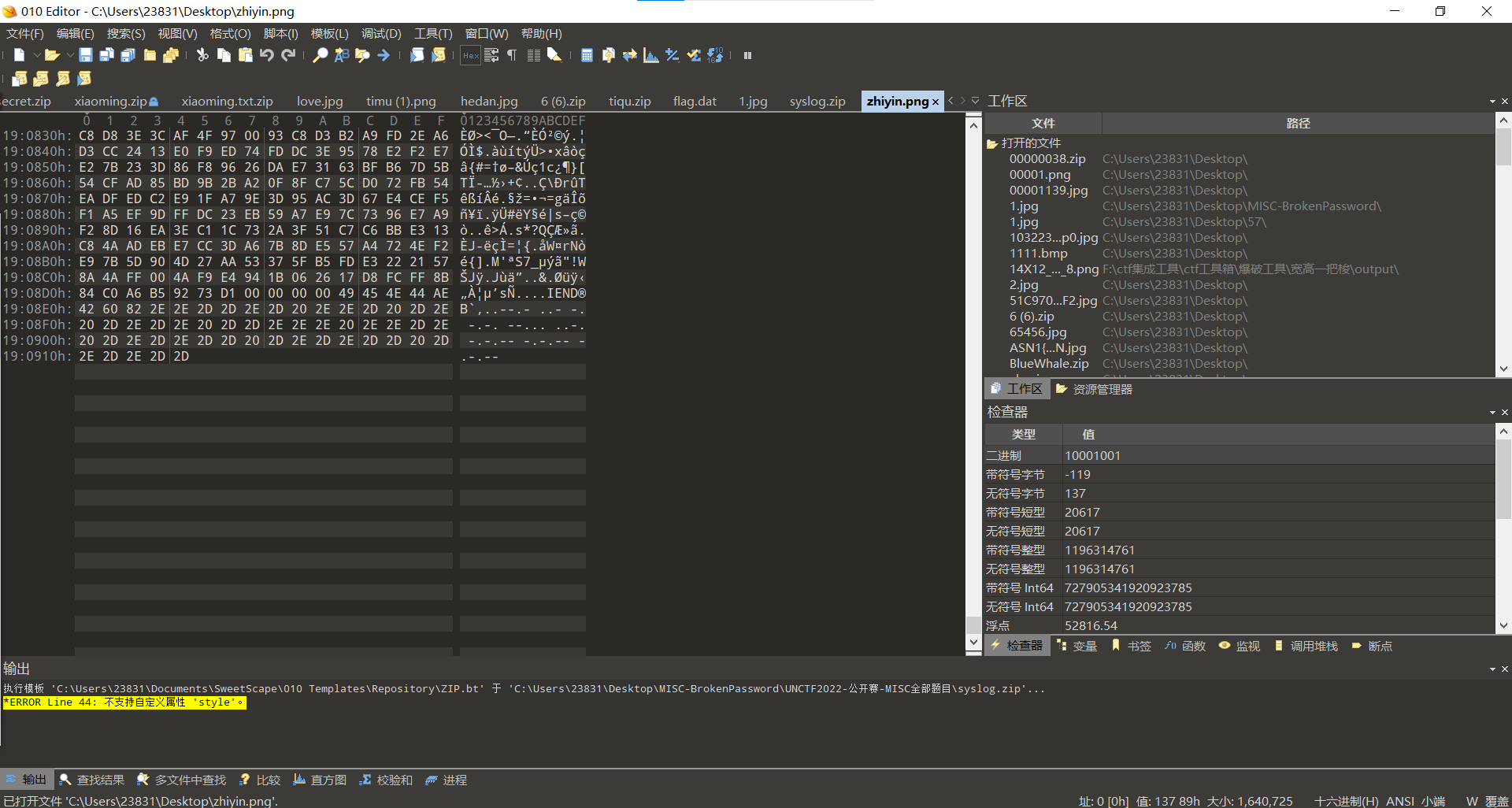Click the 类型 column header in inspector

[x=1023, y=435]
